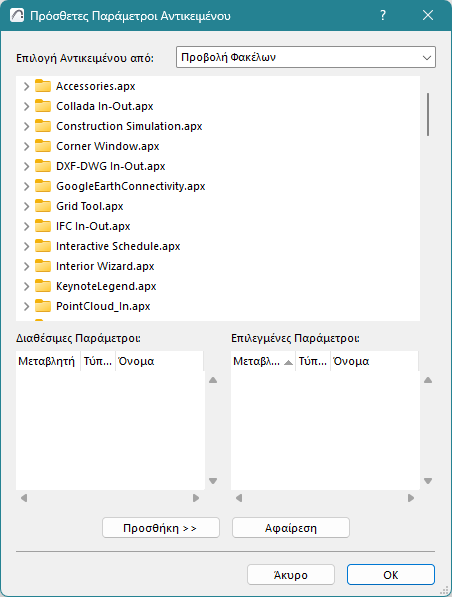The image size is (452, 597).
Task: Click the Αφαίρεση button
Action: tap(291, 528)
